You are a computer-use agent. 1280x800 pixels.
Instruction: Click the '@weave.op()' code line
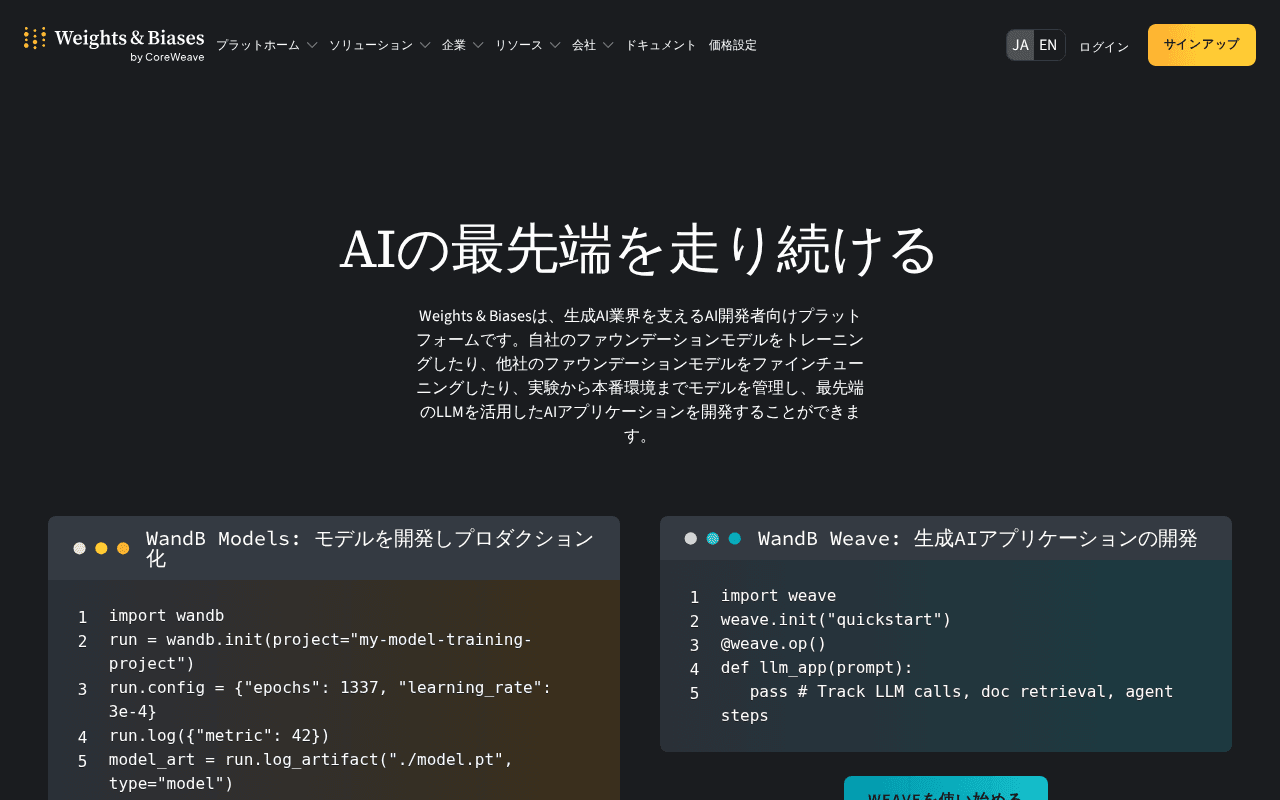tap(774, 643)
